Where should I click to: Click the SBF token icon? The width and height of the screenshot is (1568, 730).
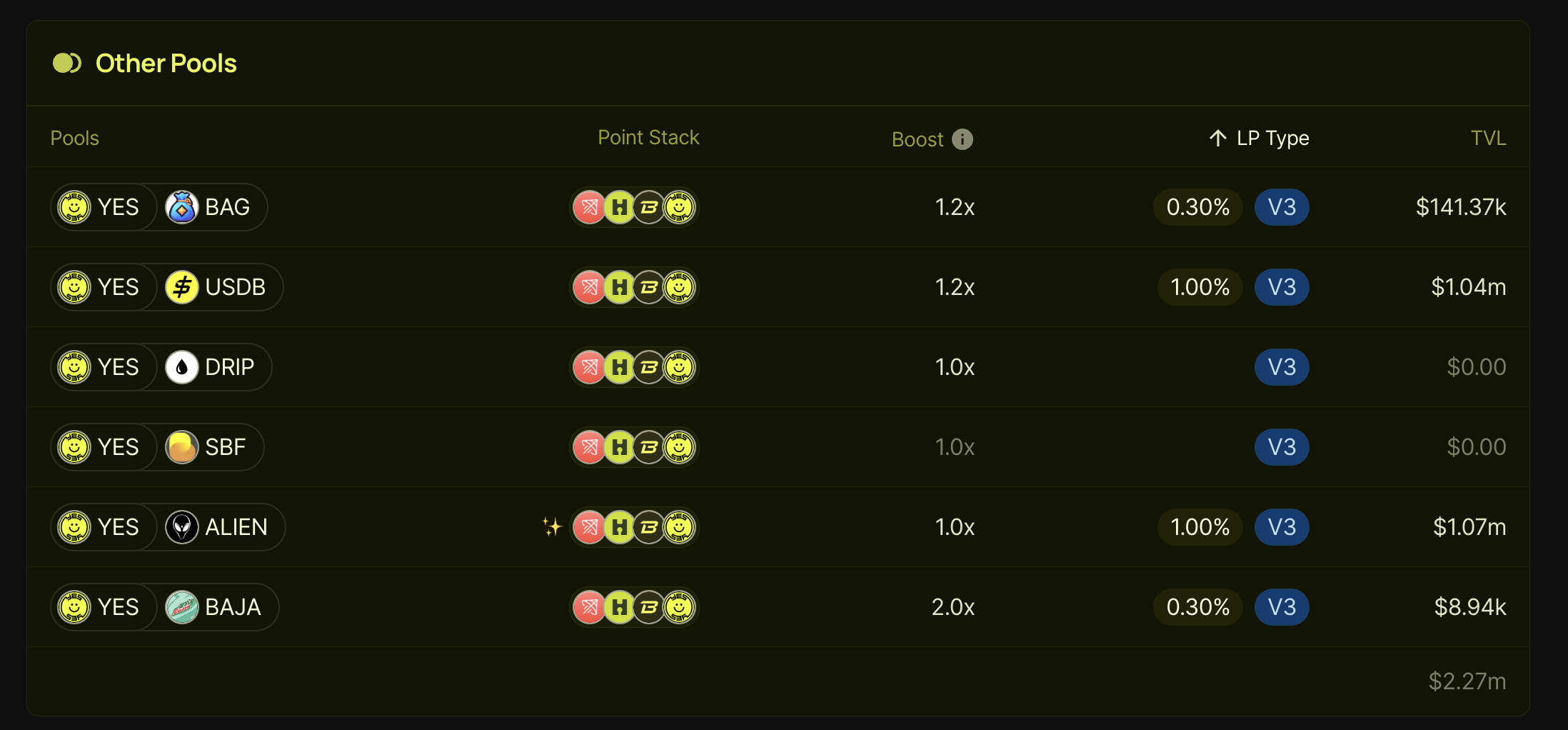click(181, 447)
